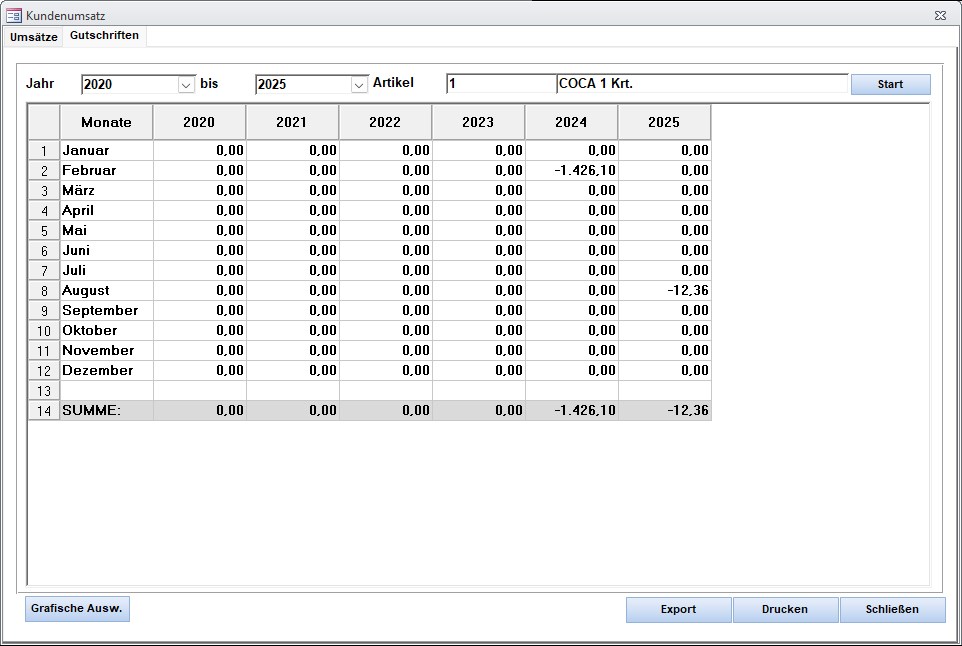The height and width of the screenshot is (646, 962).
Task: Expand the end year 2025 dropdown
Action: tap(360, 85)
